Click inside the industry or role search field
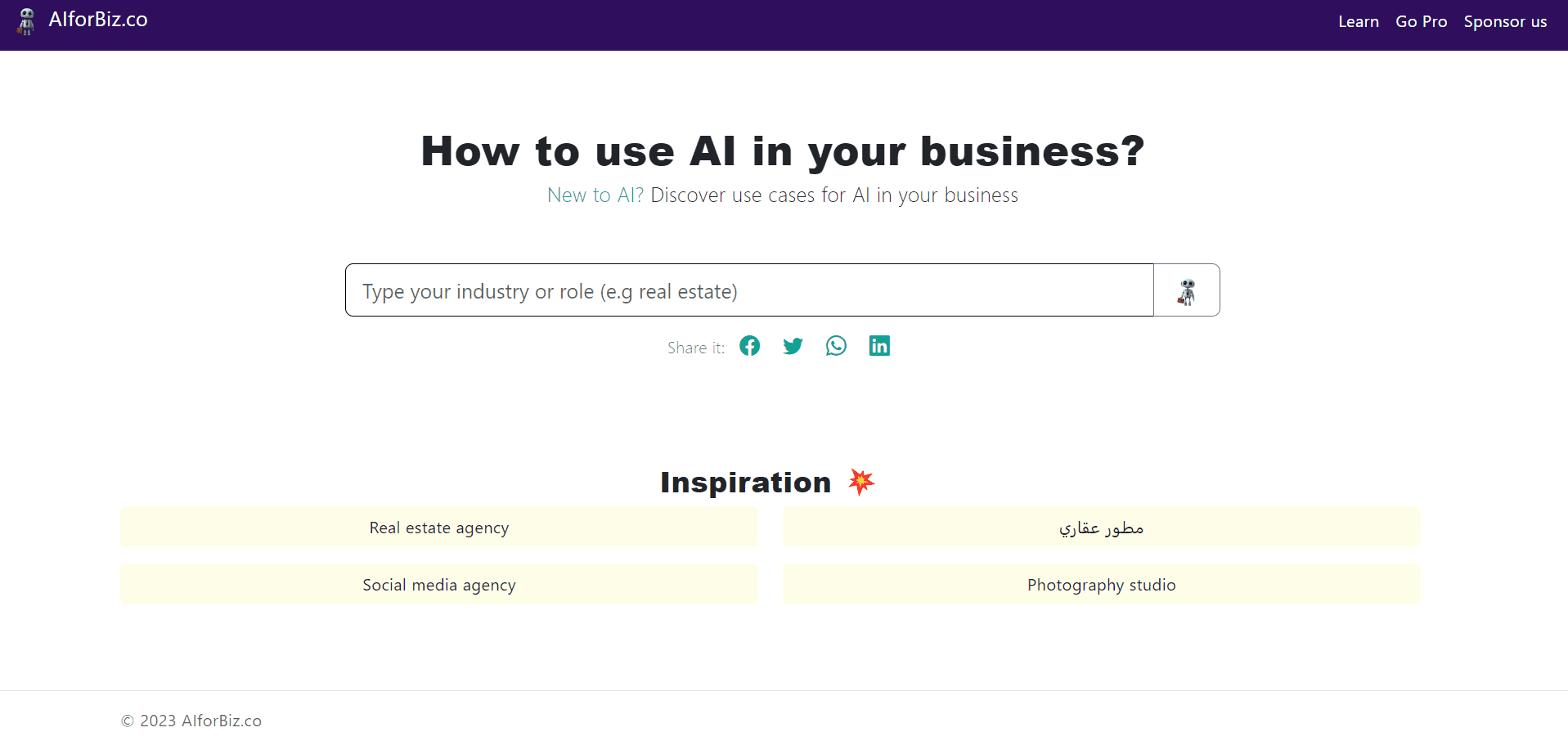The height and width of the screenshot is (750, 1568). 749,290
